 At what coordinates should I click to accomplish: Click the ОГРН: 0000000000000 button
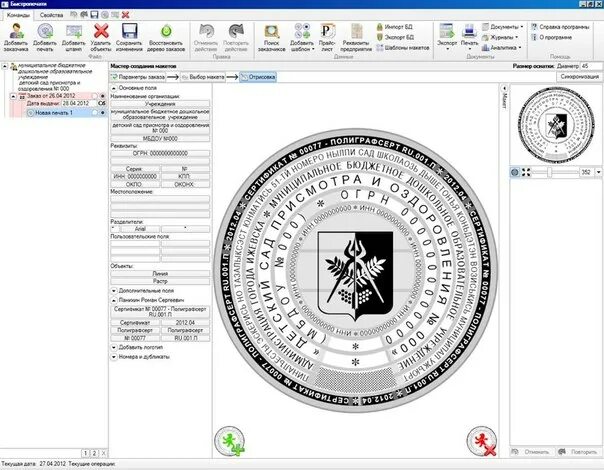[160, 153]
